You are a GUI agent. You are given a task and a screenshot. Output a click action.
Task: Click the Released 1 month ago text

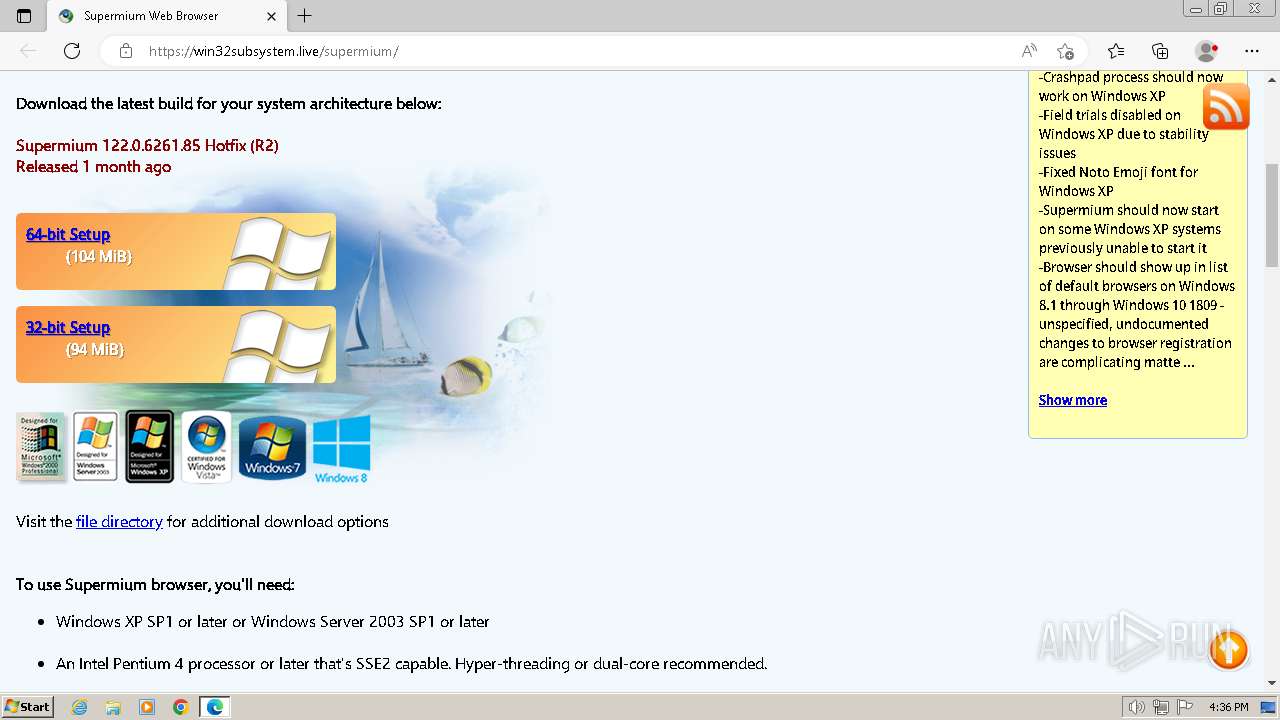(93, 167)
